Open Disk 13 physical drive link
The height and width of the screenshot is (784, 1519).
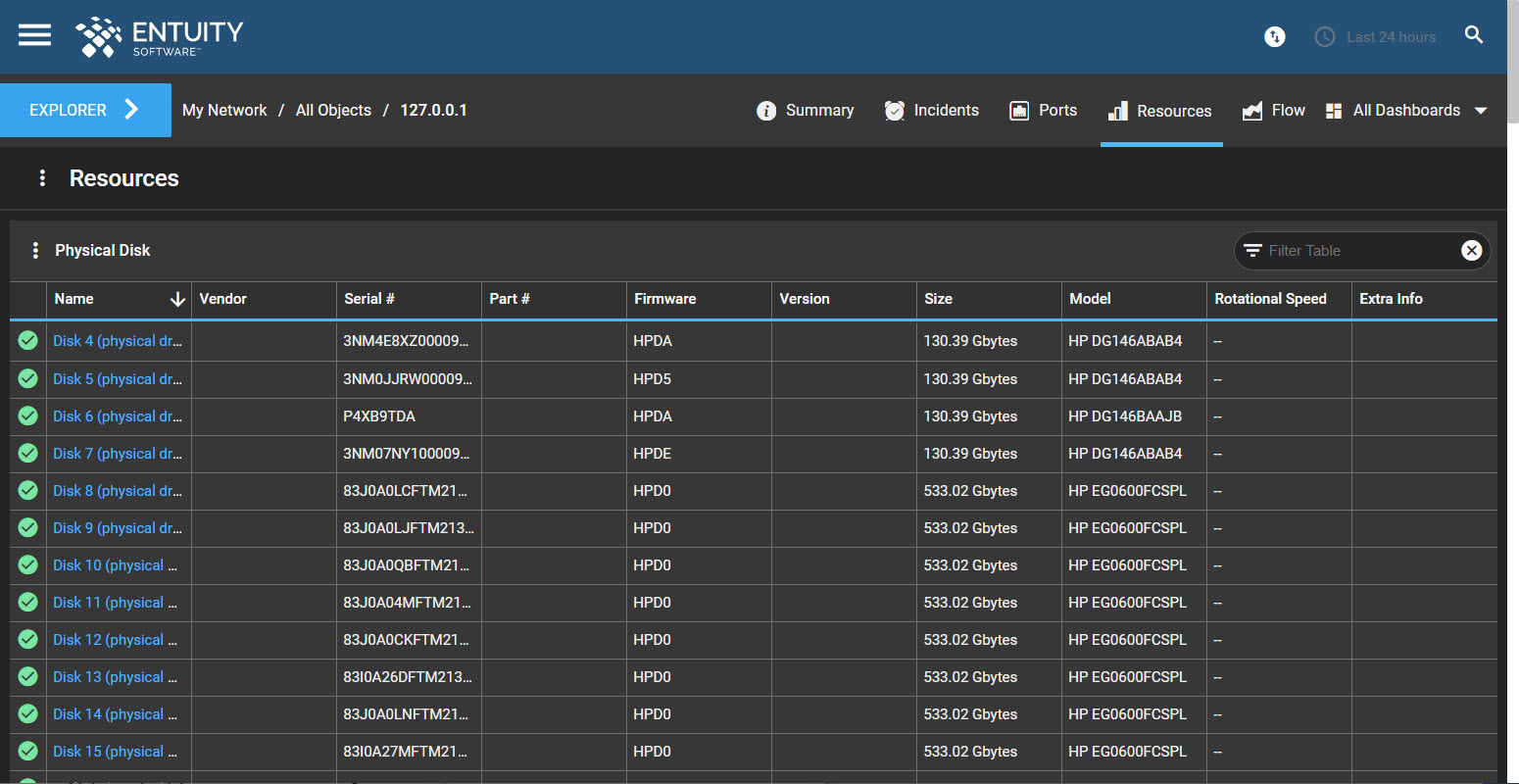coord(116,677)
